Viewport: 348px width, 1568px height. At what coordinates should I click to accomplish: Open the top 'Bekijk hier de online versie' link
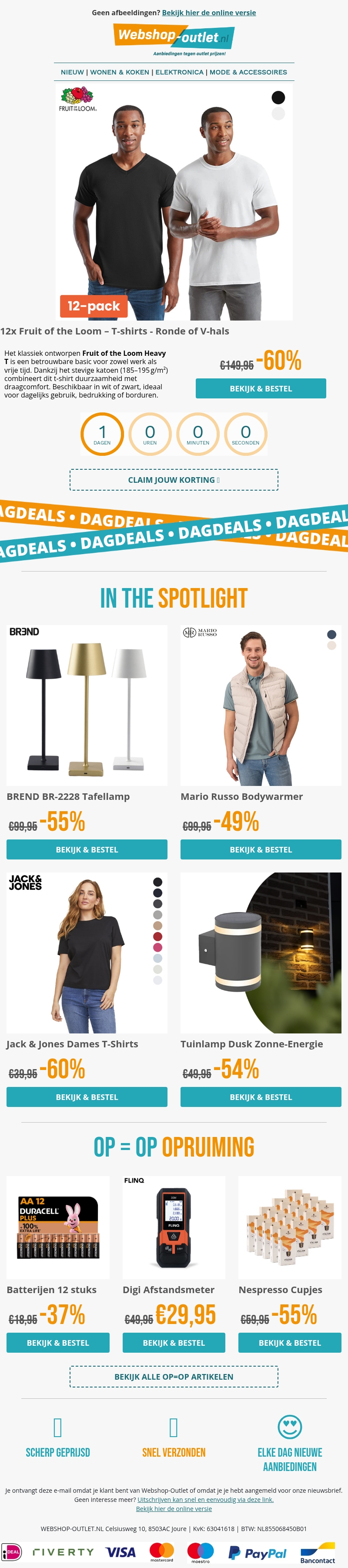209,12
